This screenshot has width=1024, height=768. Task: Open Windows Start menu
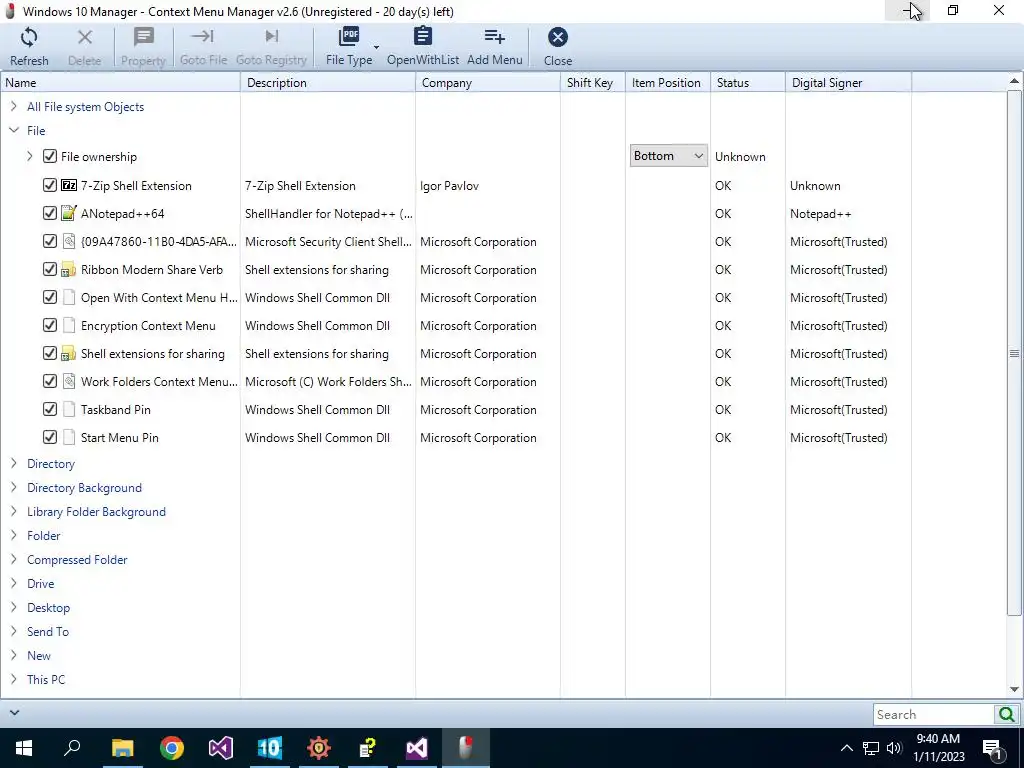tap(24, 748)
